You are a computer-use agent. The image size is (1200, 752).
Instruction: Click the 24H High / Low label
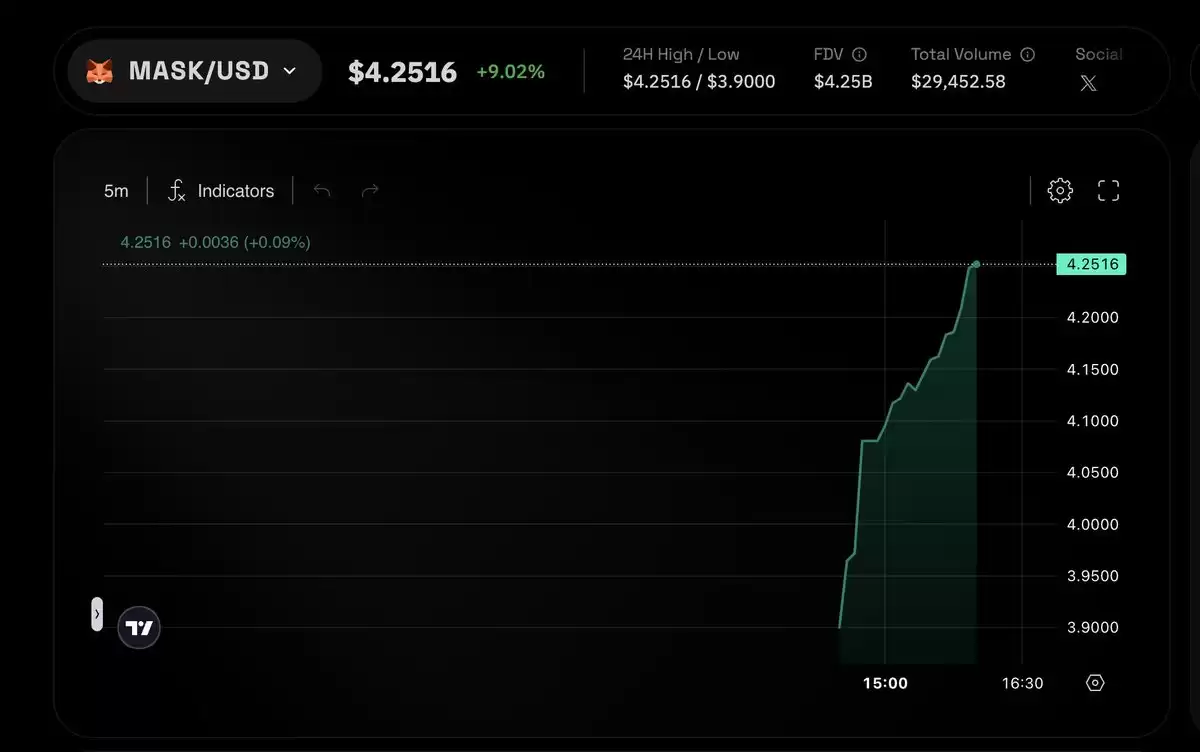click(681, 55)
